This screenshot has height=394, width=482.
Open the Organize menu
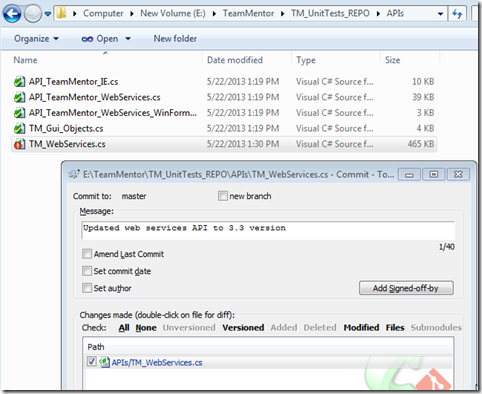(x=36, y=39)
